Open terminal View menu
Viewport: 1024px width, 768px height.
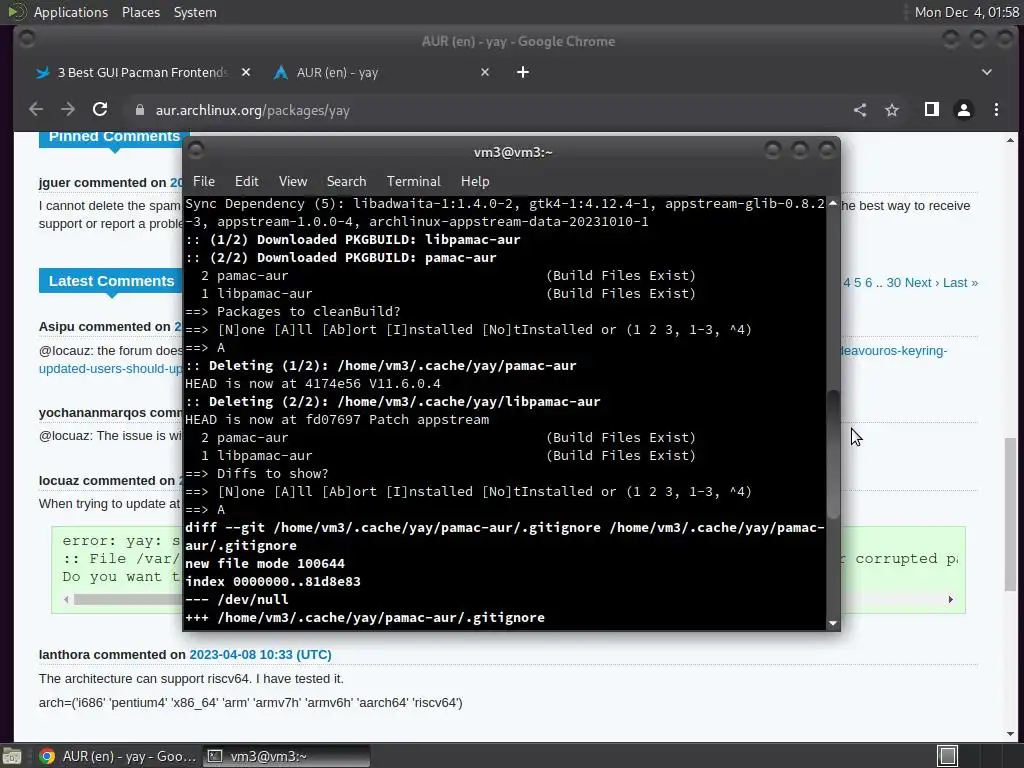pos(293,182)
